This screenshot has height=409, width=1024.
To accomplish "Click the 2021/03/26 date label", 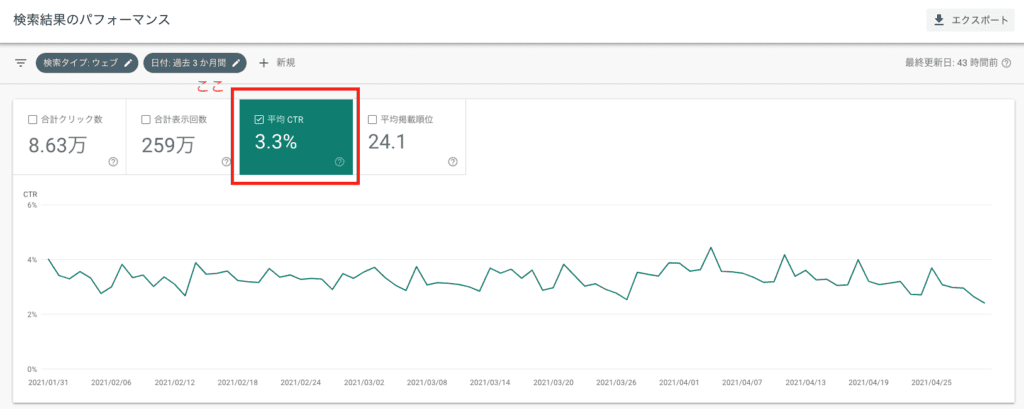I will (x=616, y=383).
